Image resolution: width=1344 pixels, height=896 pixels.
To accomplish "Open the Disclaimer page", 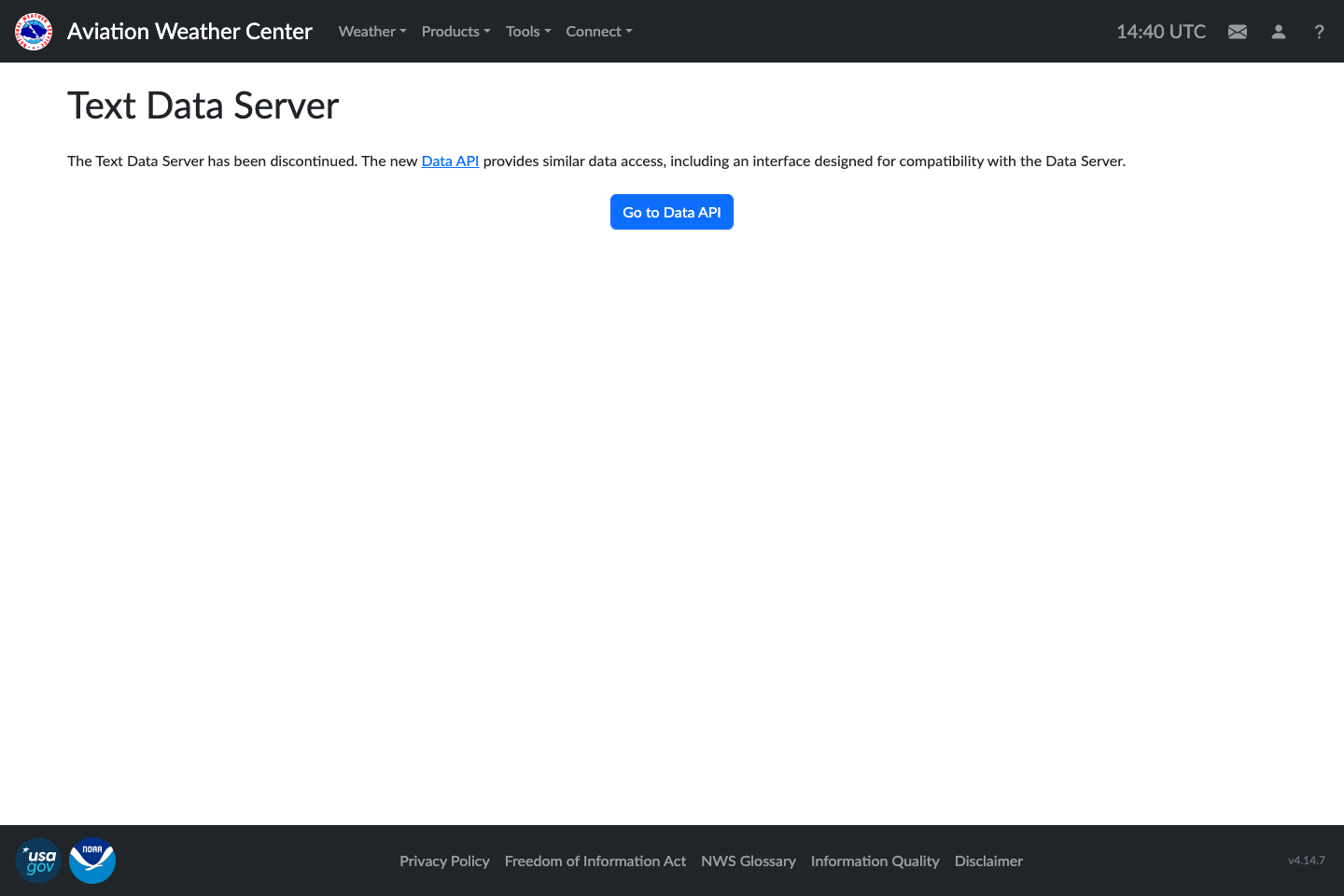I will (x=988, y=861).
